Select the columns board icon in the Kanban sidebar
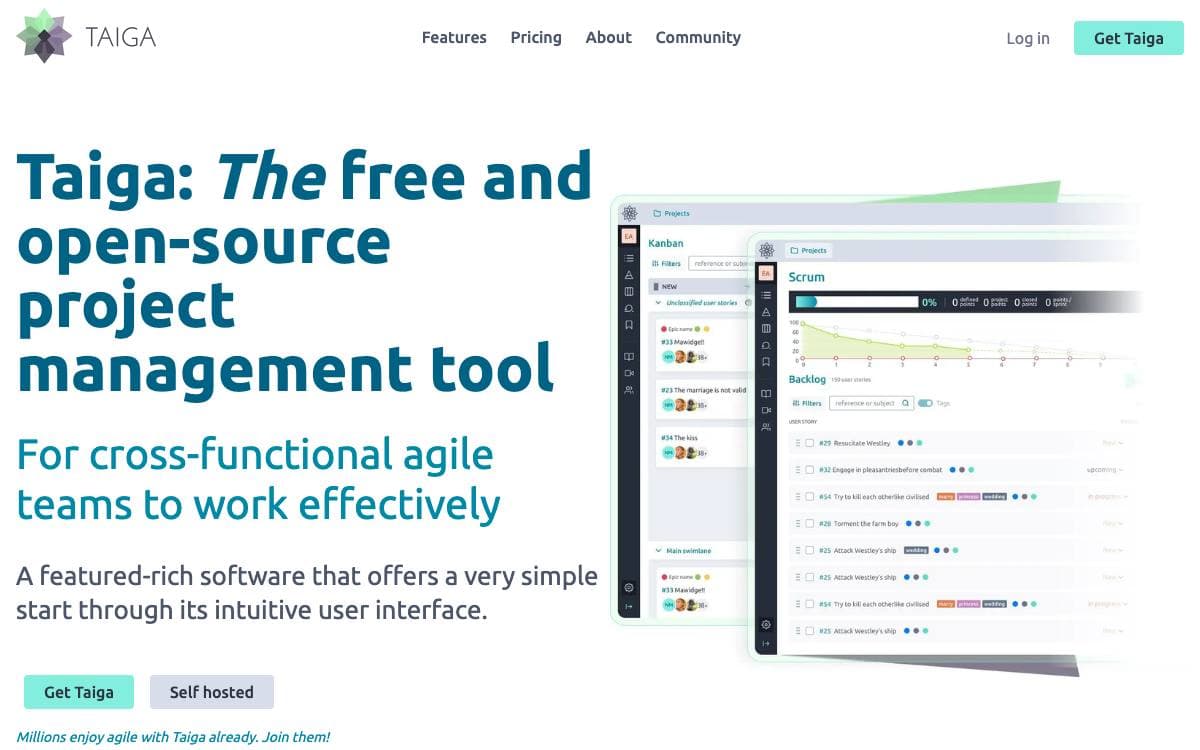The image size is (1200, 750). 629,291
